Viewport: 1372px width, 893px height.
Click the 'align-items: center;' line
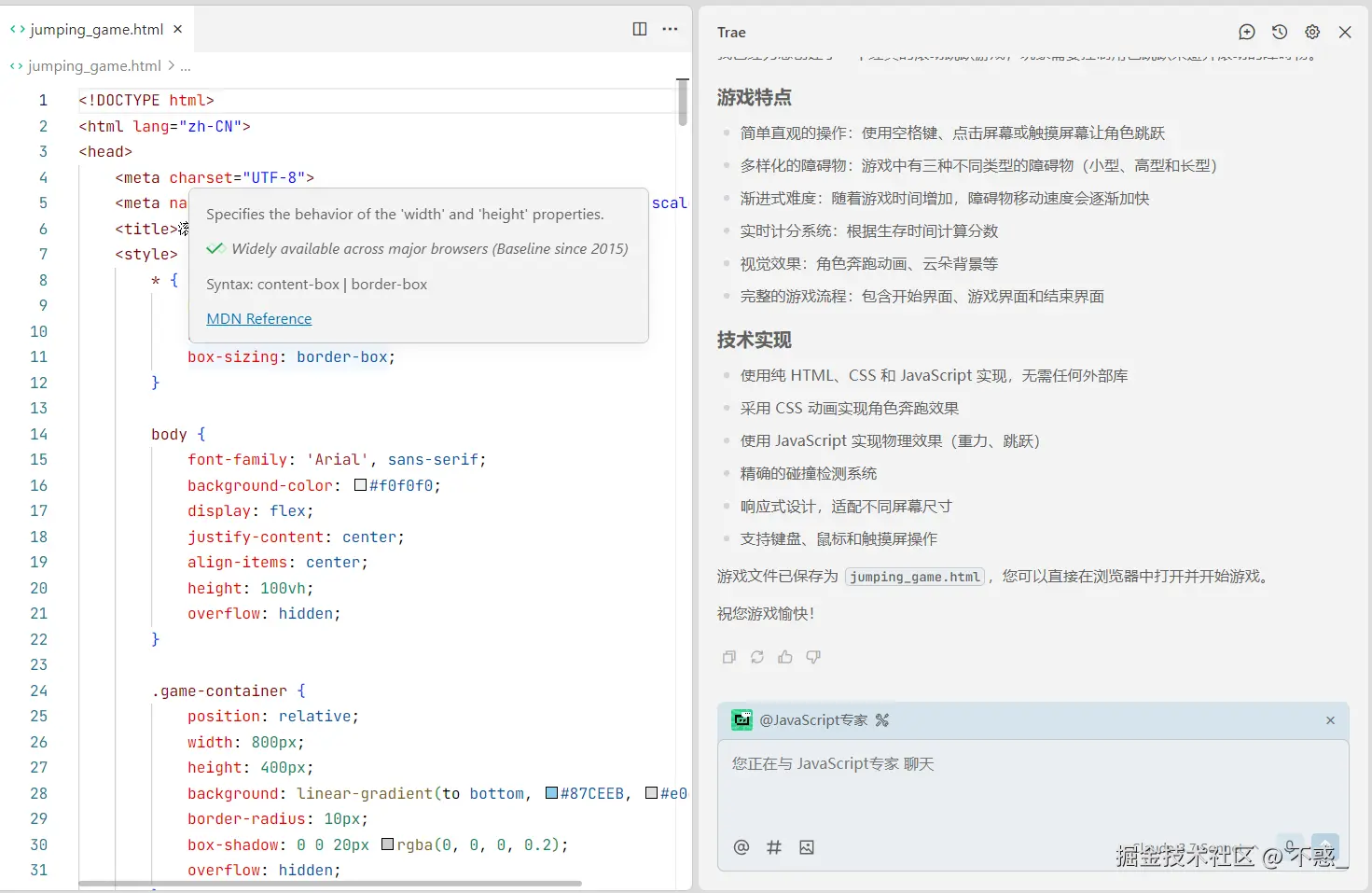point(278,562)
